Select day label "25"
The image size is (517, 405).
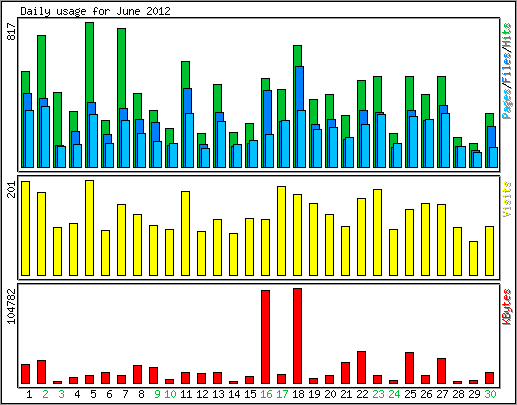(410, 394)
